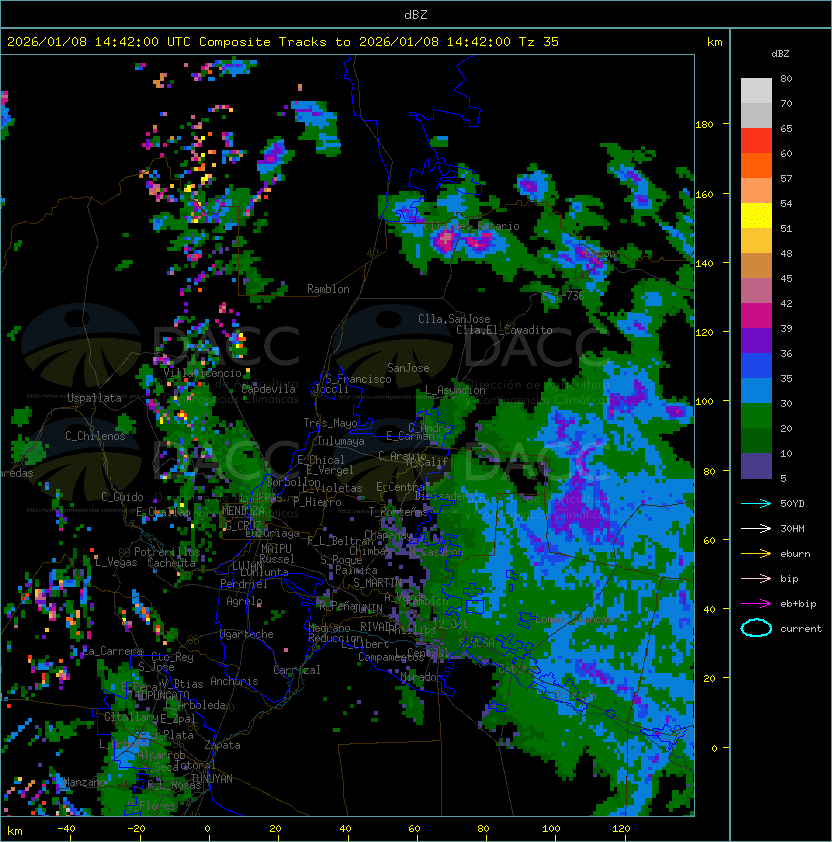
Task: Click the 'dBZ' heading above the color scale
Action: 780,54
